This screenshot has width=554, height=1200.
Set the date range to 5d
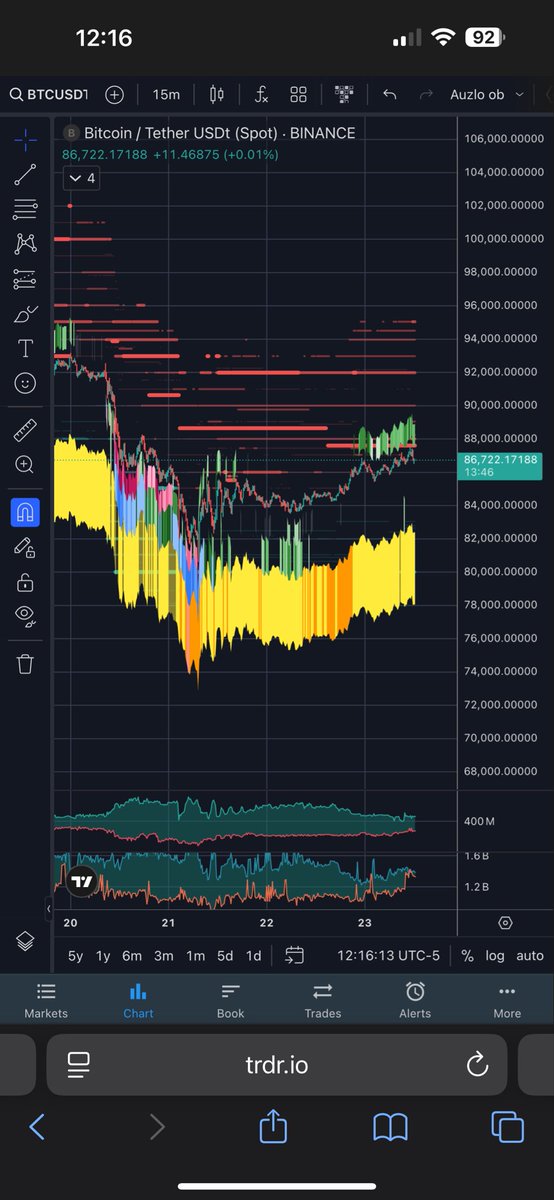pos(225,955)
